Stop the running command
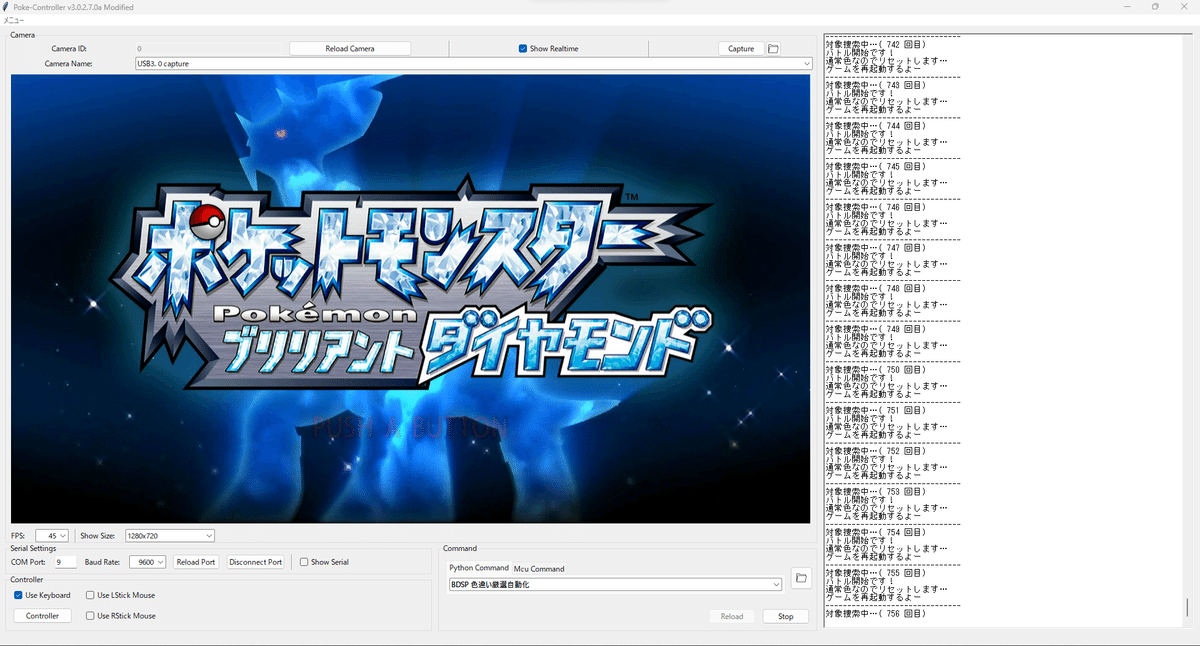1200x646 pixels. click(786, 616)
